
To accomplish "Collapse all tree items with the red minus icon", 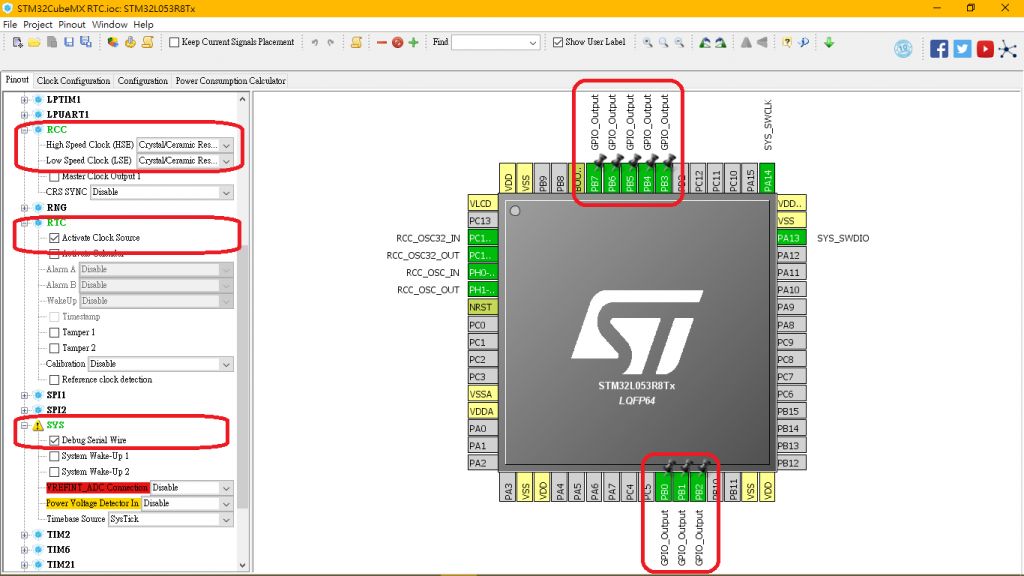I will (x=382, y=42).
